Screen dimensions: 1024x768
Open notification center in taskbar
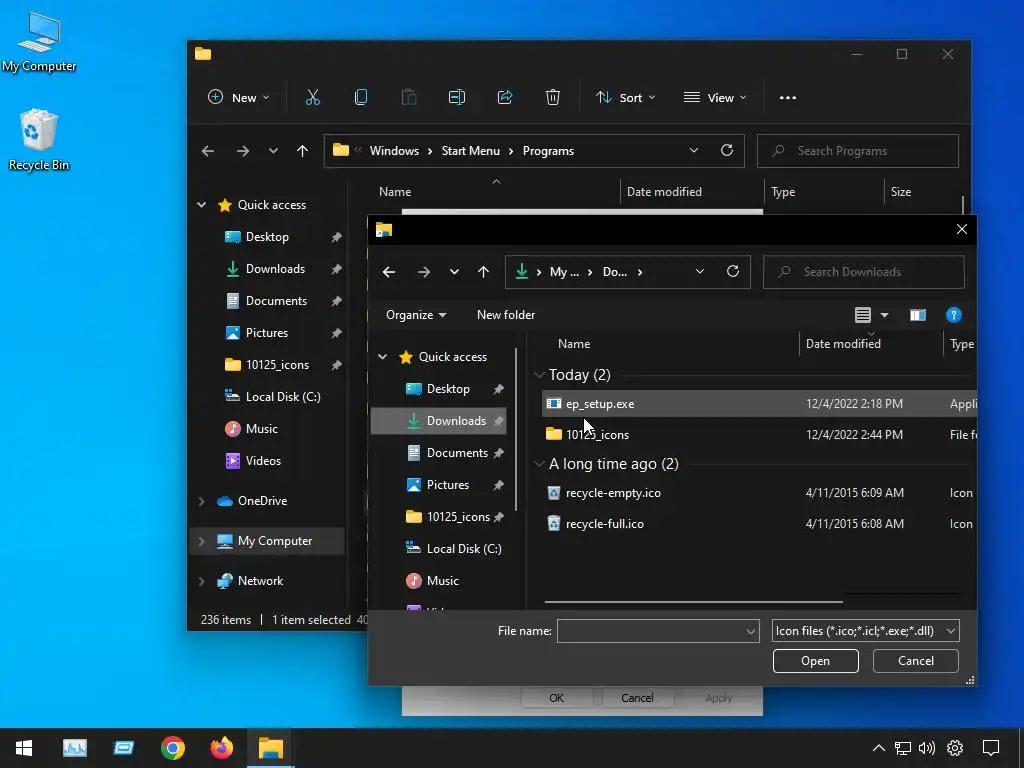pos(991,748)
